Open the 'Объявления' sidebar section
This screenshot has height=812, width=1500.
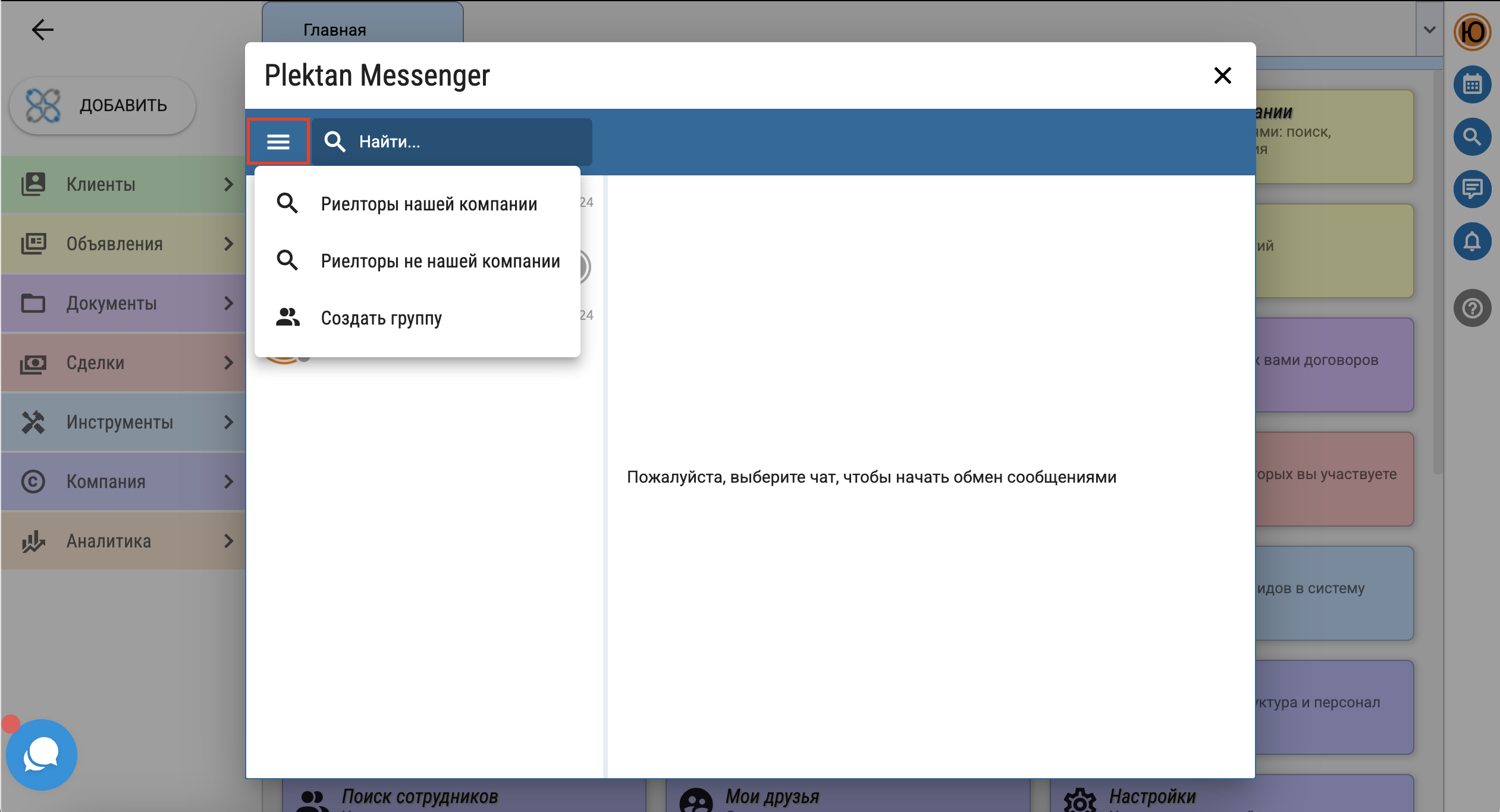(x=123, y=244)
